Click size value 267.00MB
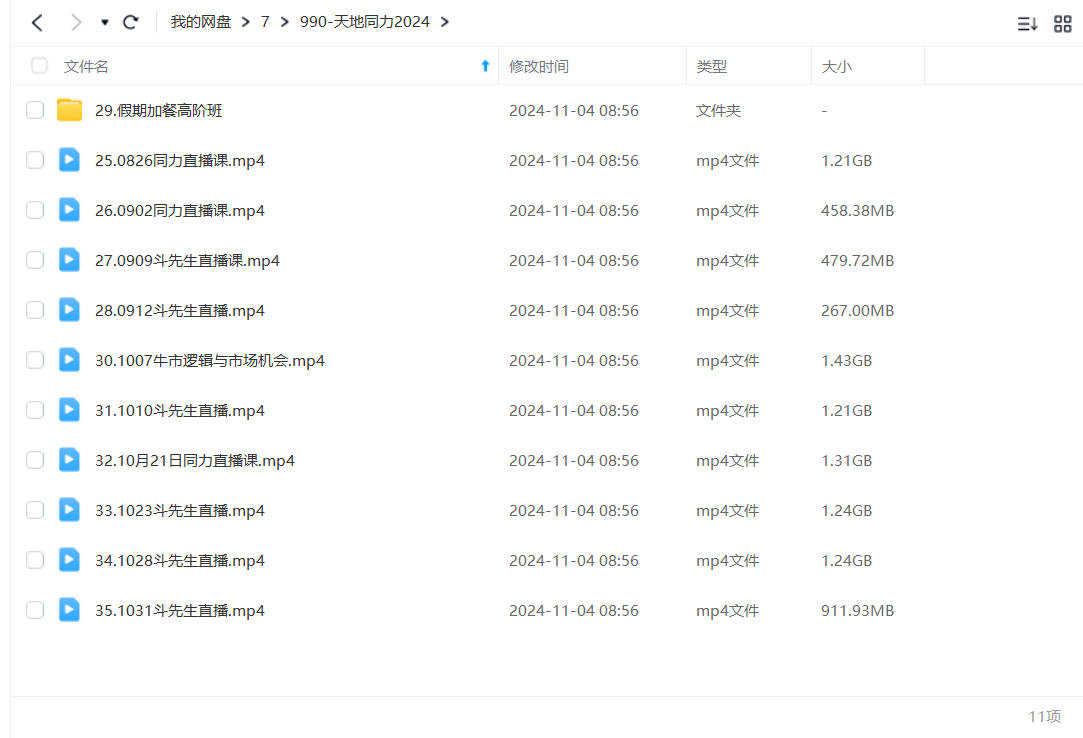Screen dimensions: 1083x738 point(857,310)
